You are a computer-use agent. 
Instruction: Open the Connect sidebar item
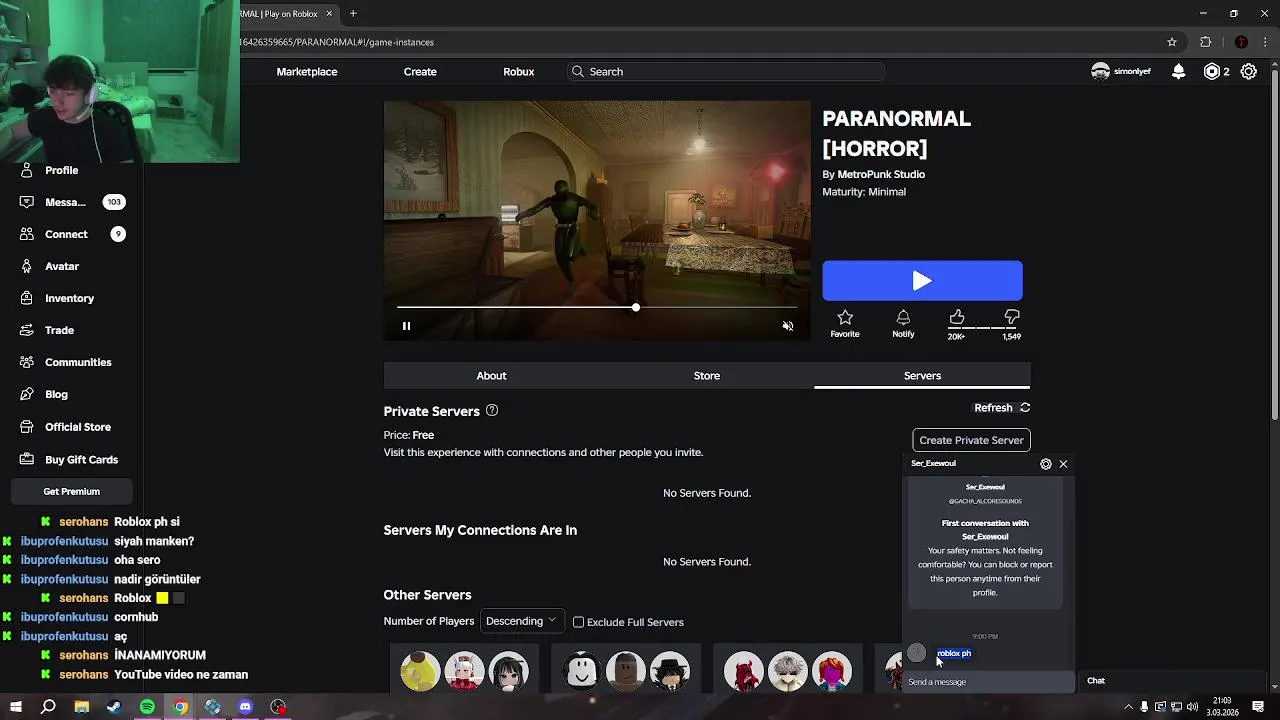tap(70, 234)
